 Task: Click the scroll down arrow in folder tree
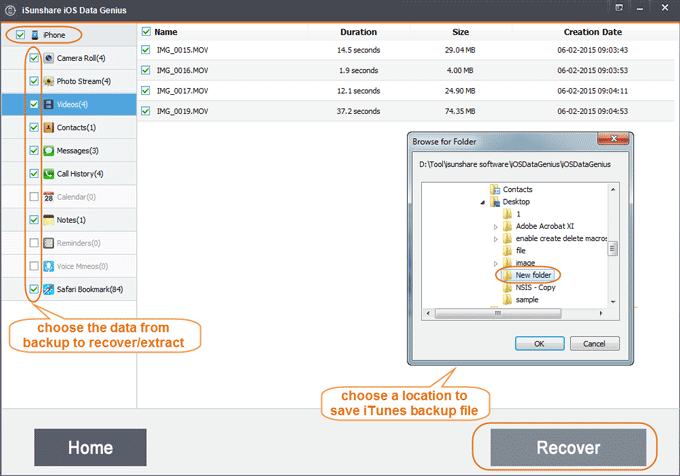click(x=613, y=302)
